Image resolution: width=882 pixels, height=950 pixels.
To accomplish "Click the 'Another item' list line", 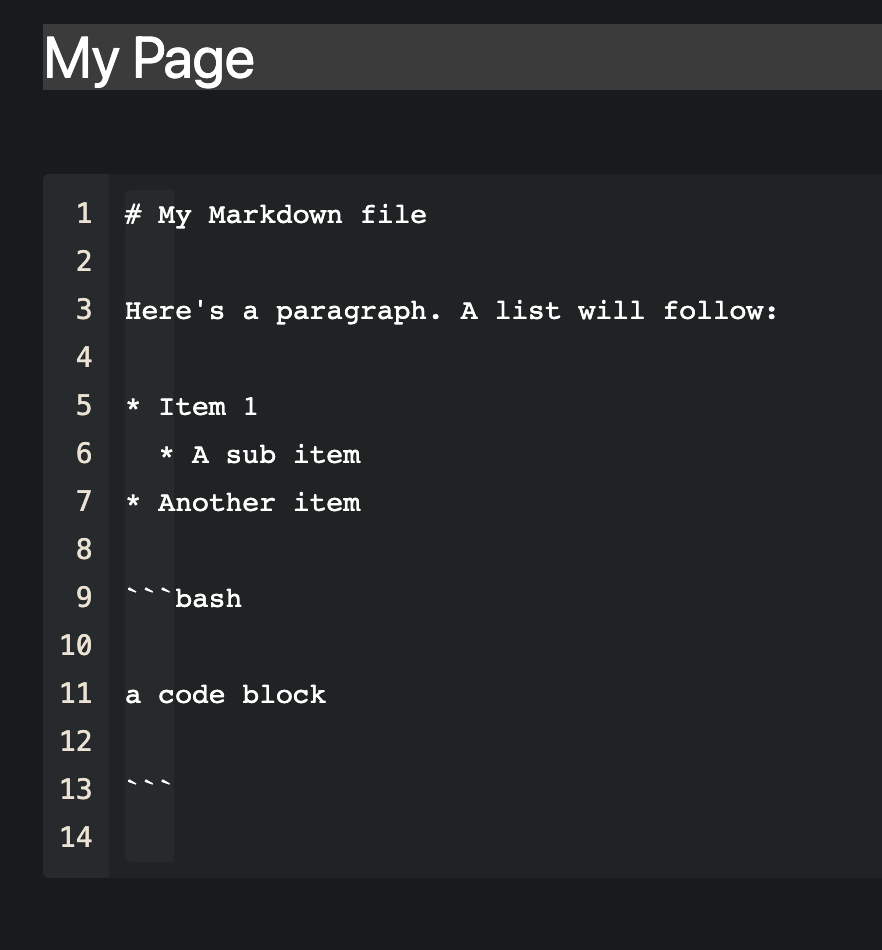I will pyautogui.click(x=243, y=502).
